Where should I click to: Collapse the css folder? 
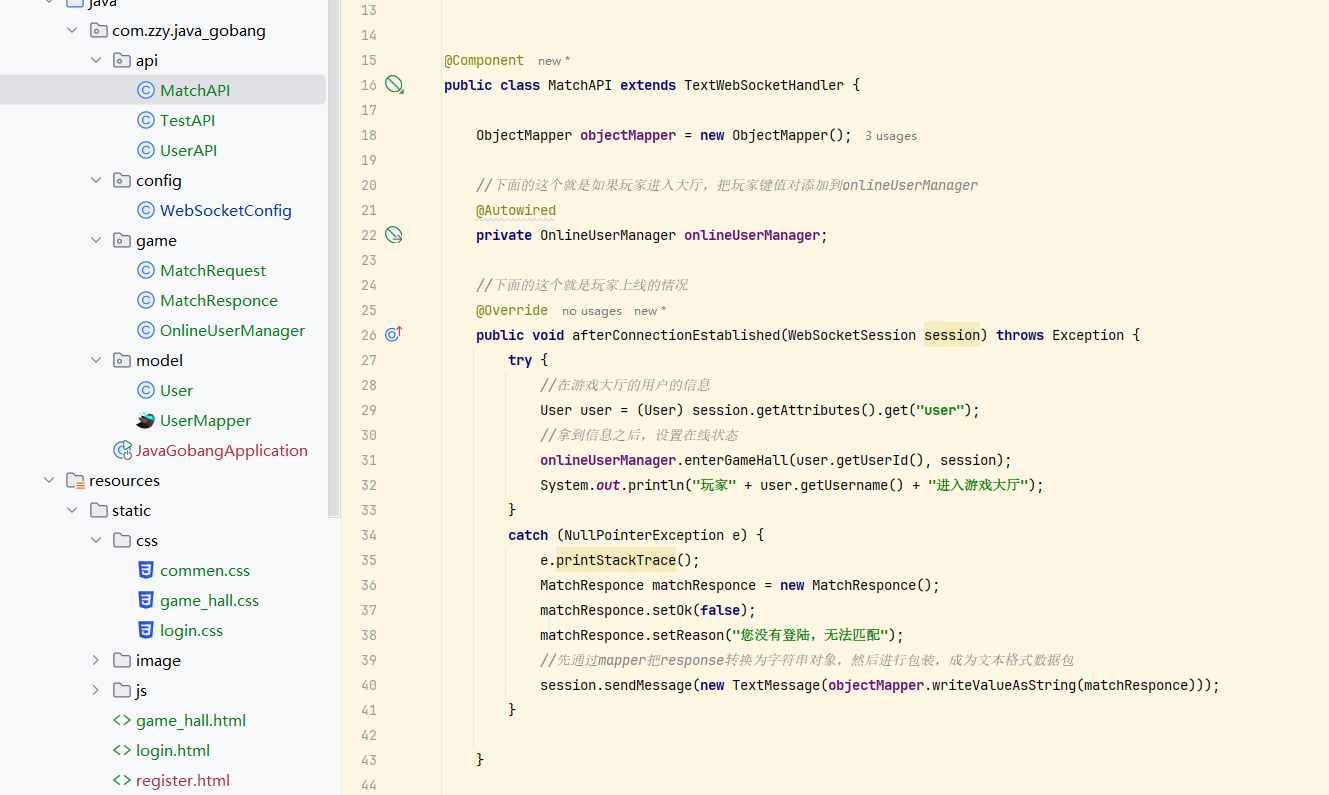[96, 540]
